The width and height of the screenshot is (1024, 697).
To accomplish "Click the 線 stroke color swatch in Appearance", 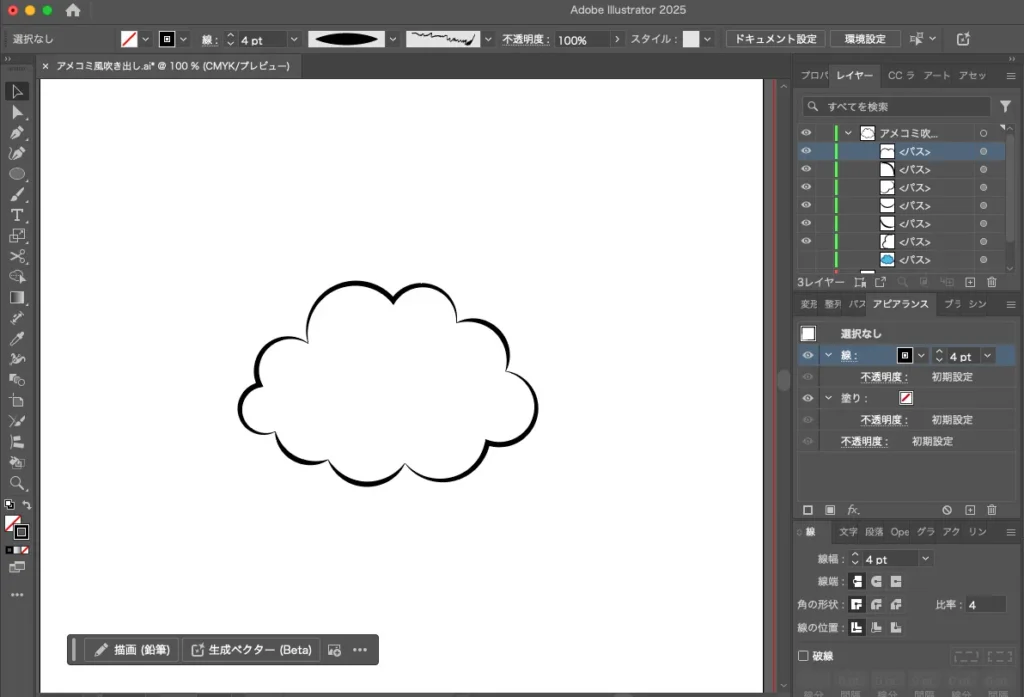I will [904, 356].
